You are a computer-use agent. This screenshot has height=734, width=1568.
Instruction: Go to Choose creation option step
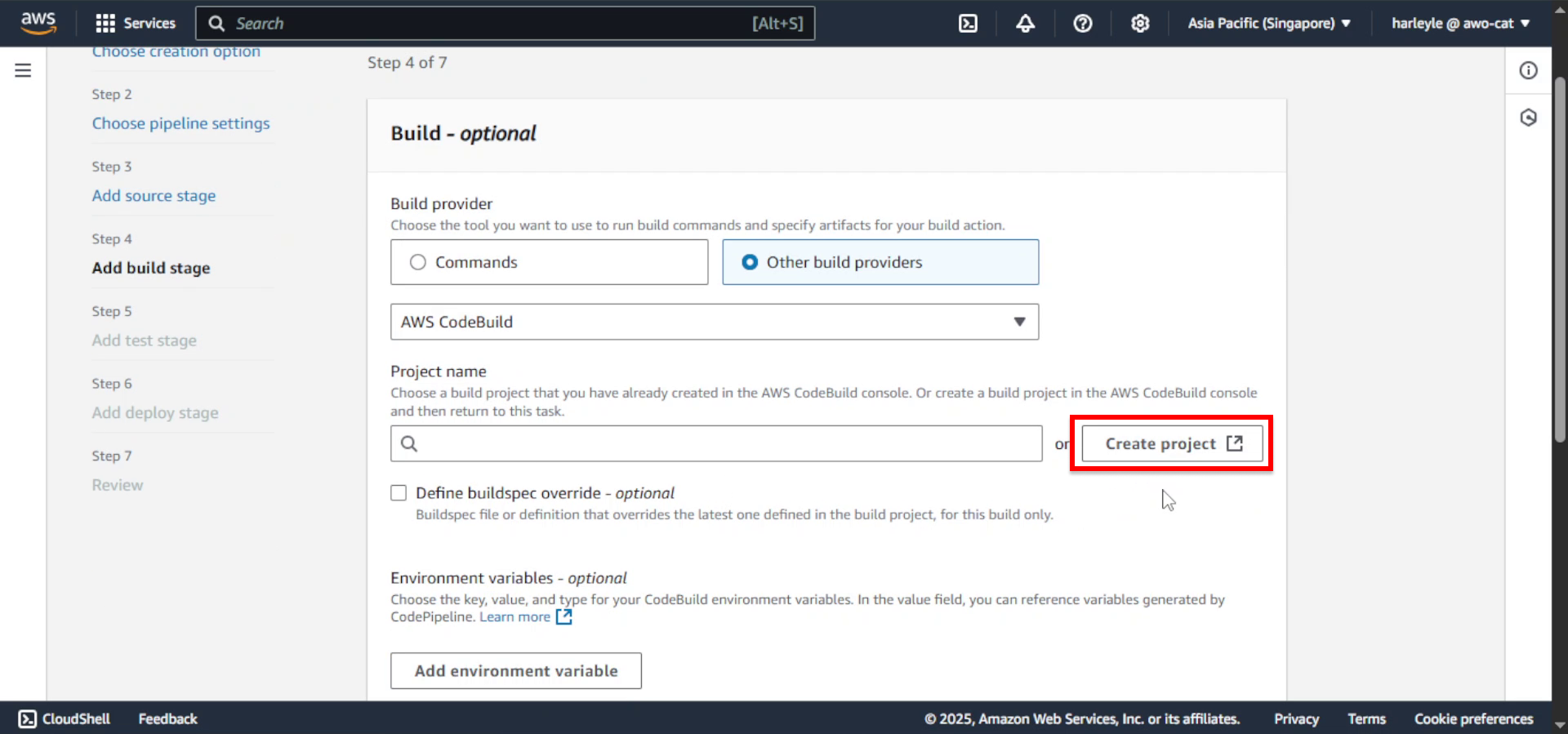[x=176, y=52]
